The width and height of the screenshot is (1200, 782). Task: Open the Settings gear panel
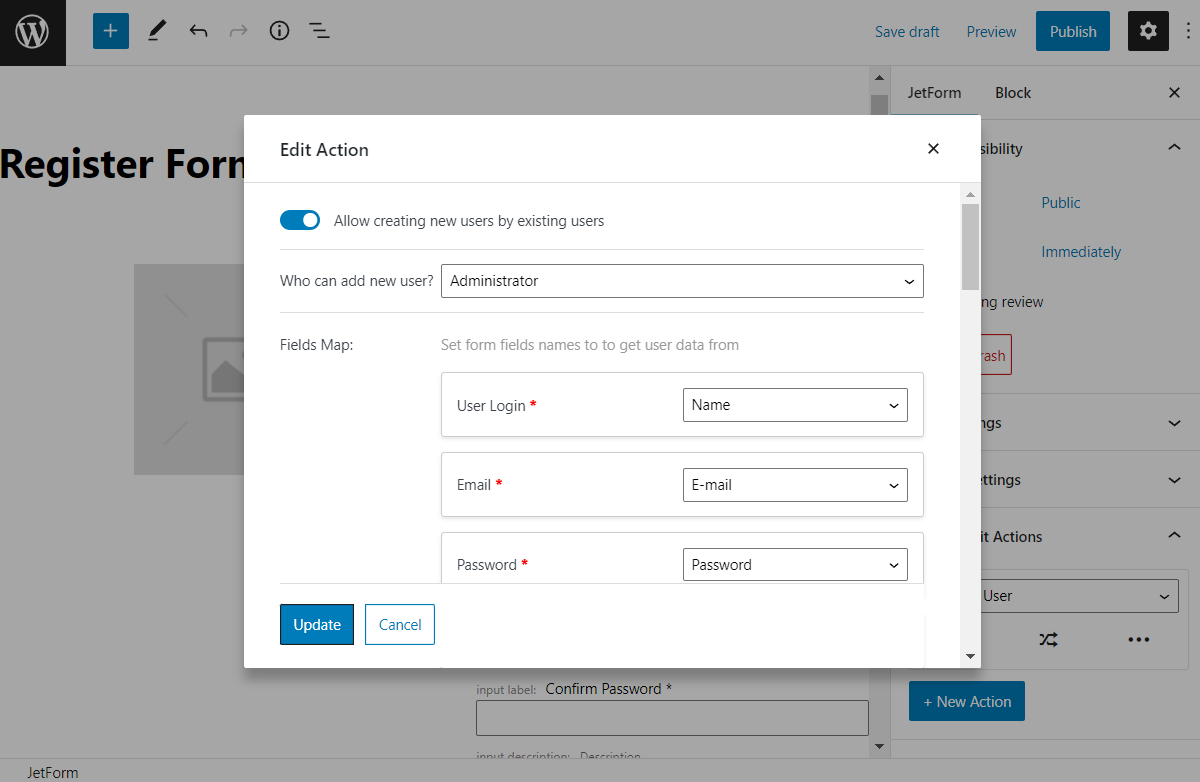coord(1147,31)
